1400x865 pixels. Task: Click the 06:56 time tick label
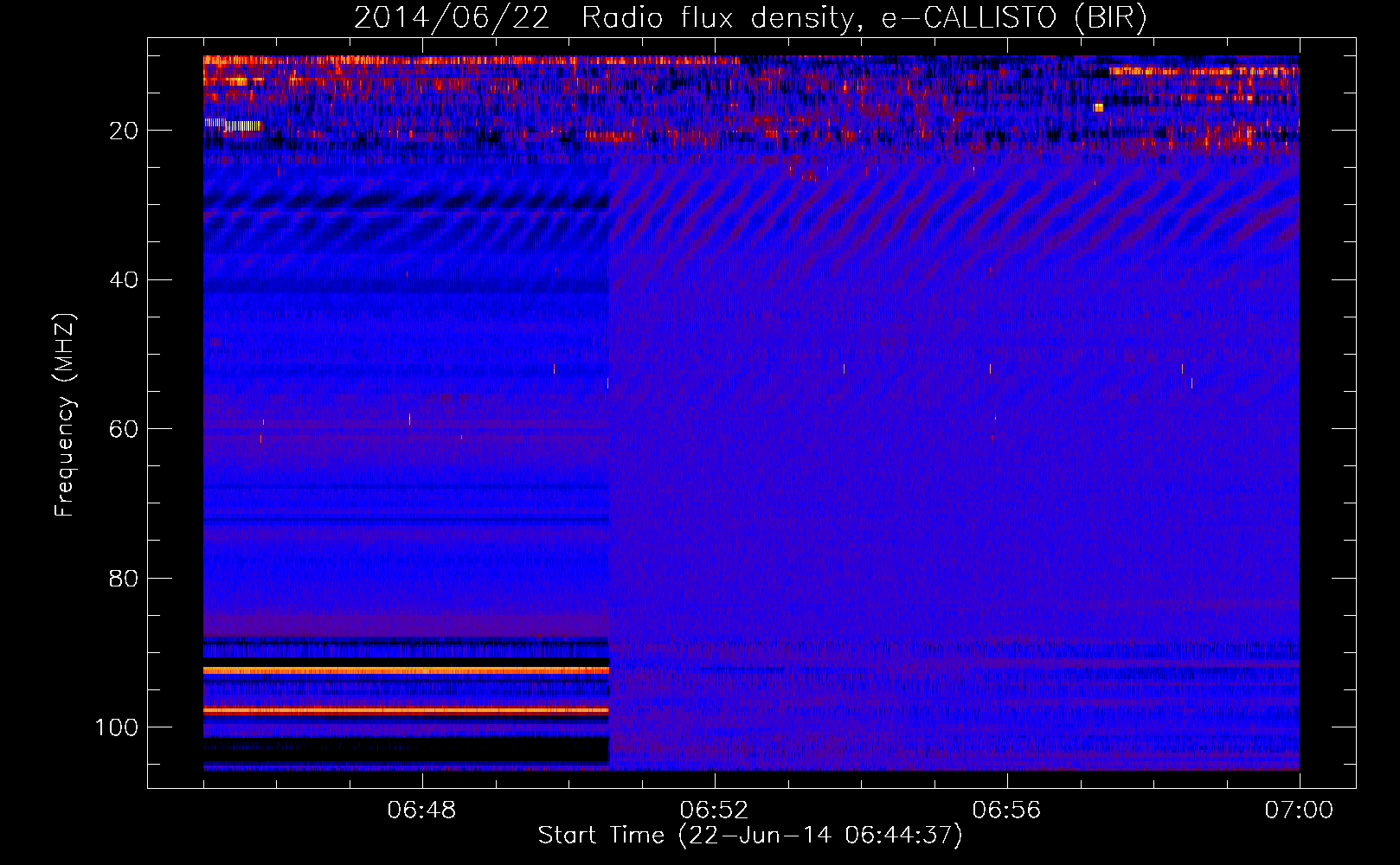[x=1006, y=811]
